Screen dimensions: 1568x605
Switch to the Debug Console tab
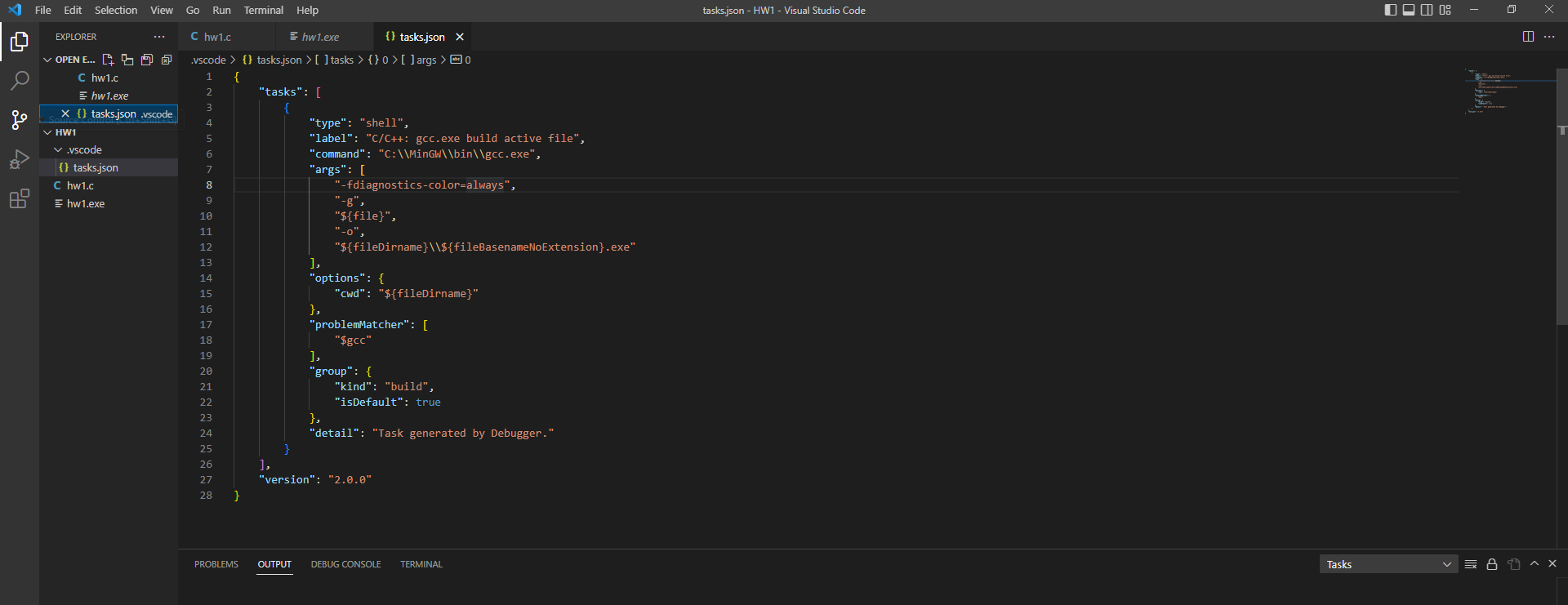[x=345, y=564]
